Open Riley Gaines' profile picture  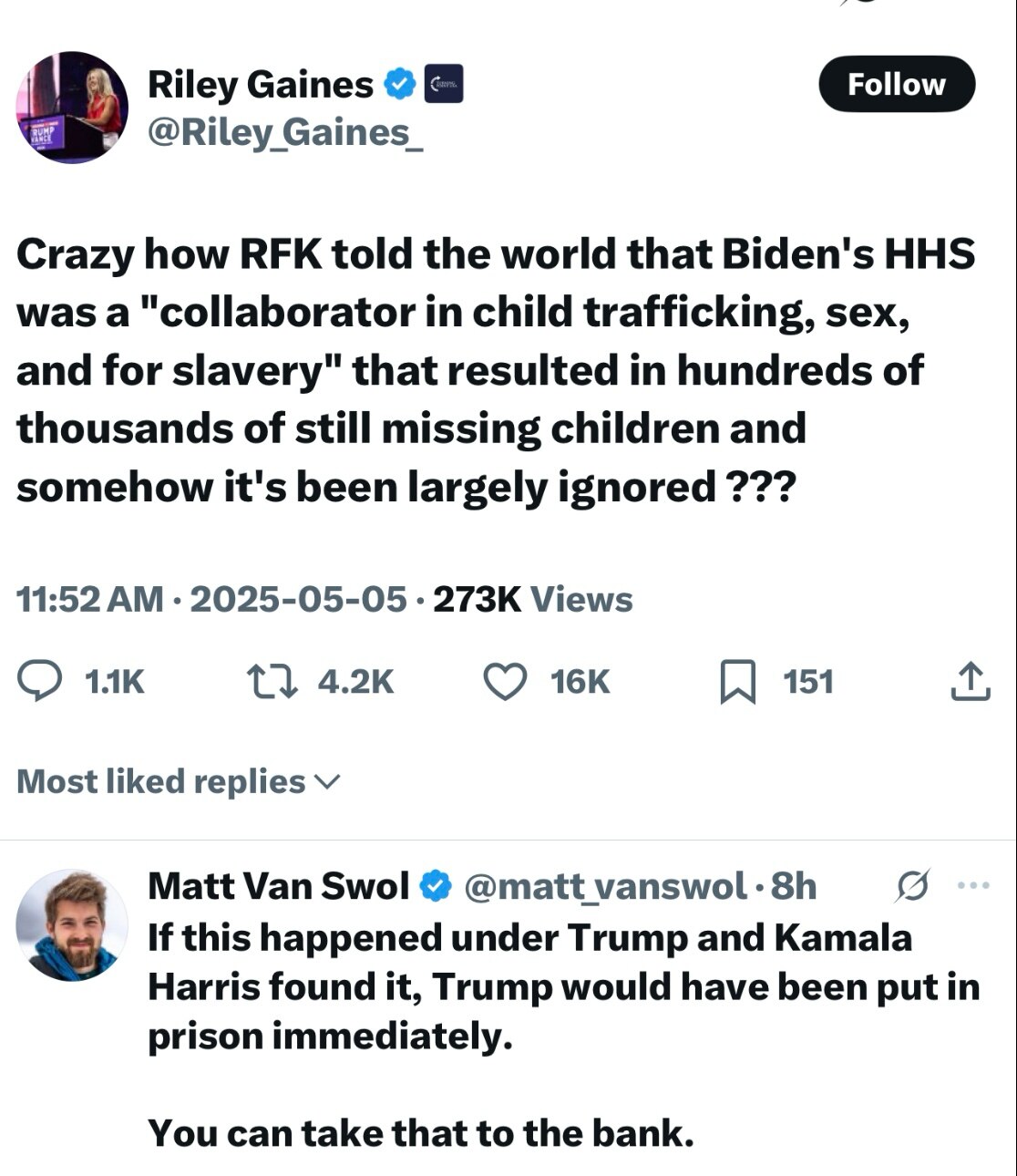point(72,108)
